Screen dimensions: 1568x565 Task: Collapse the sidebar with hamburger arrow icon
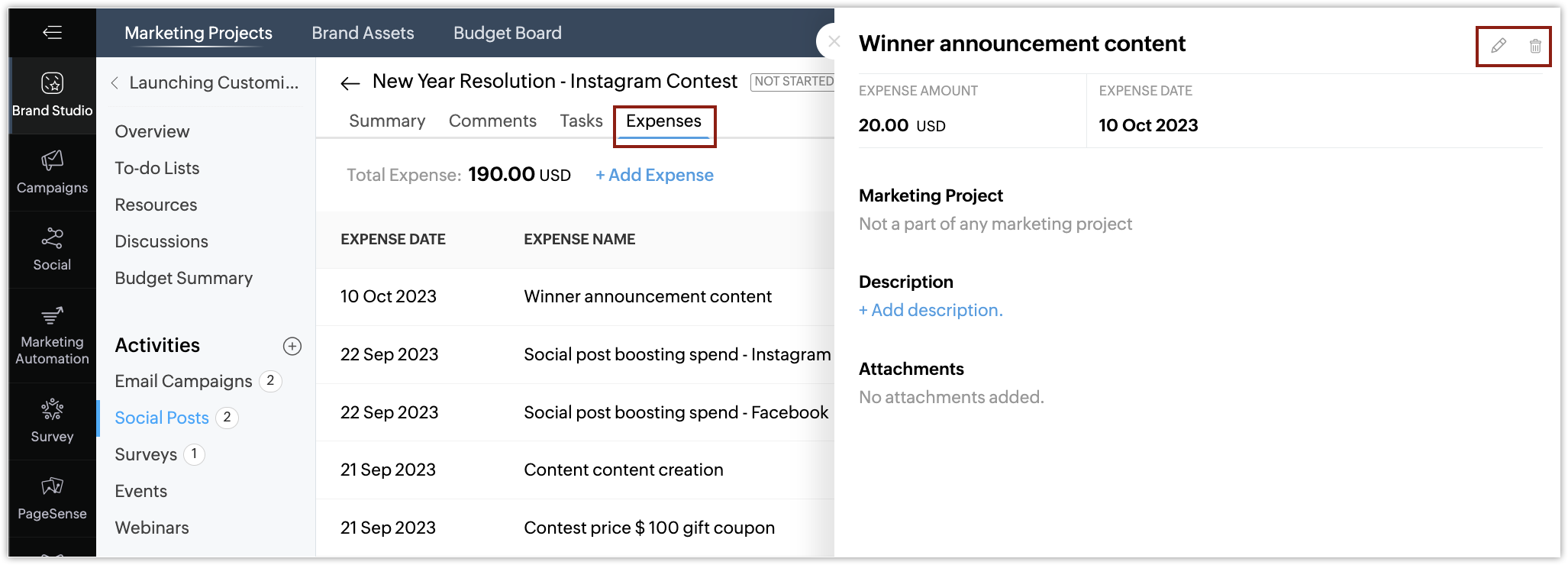point(52,32)
